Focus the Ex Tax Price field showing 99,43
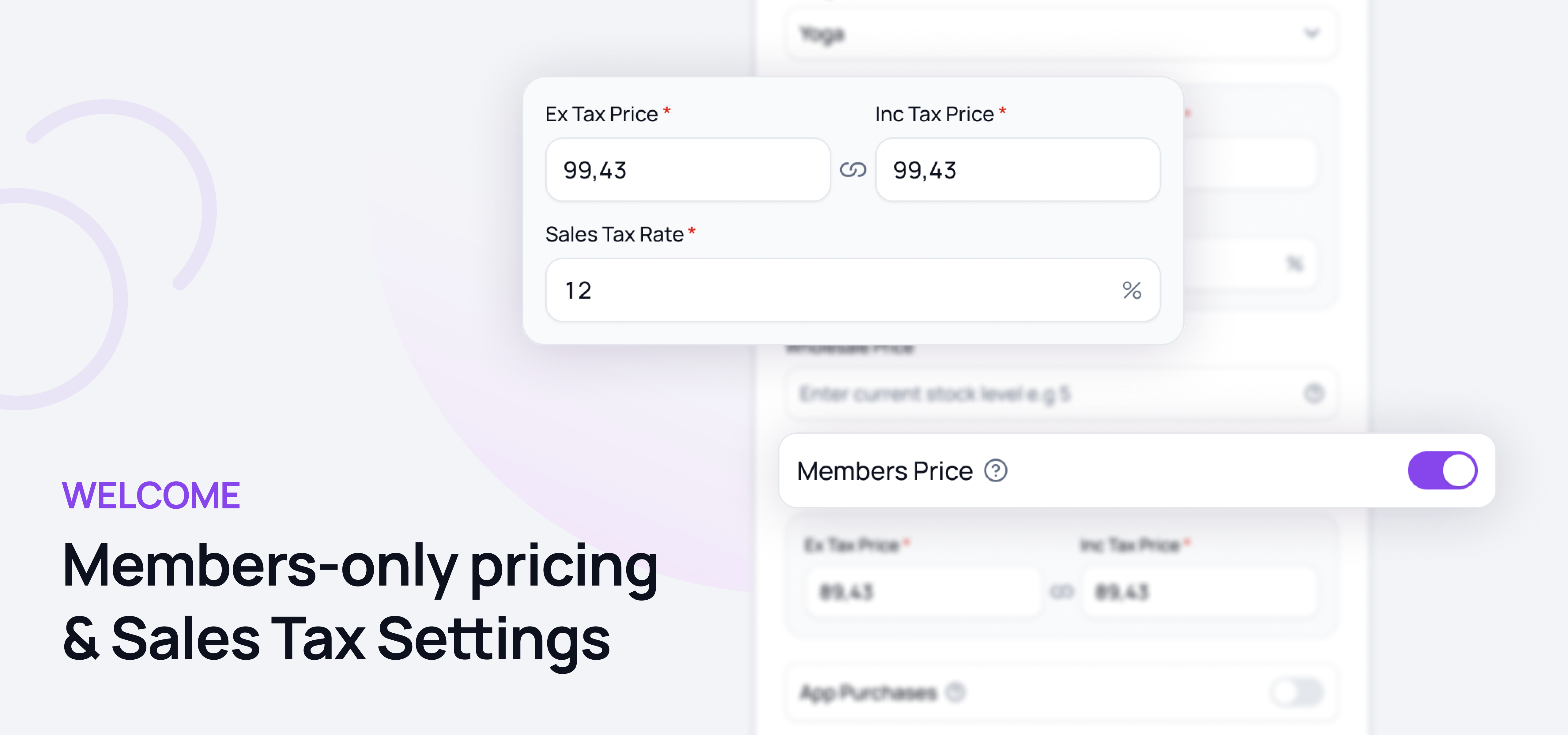 (x=687, y=170)
